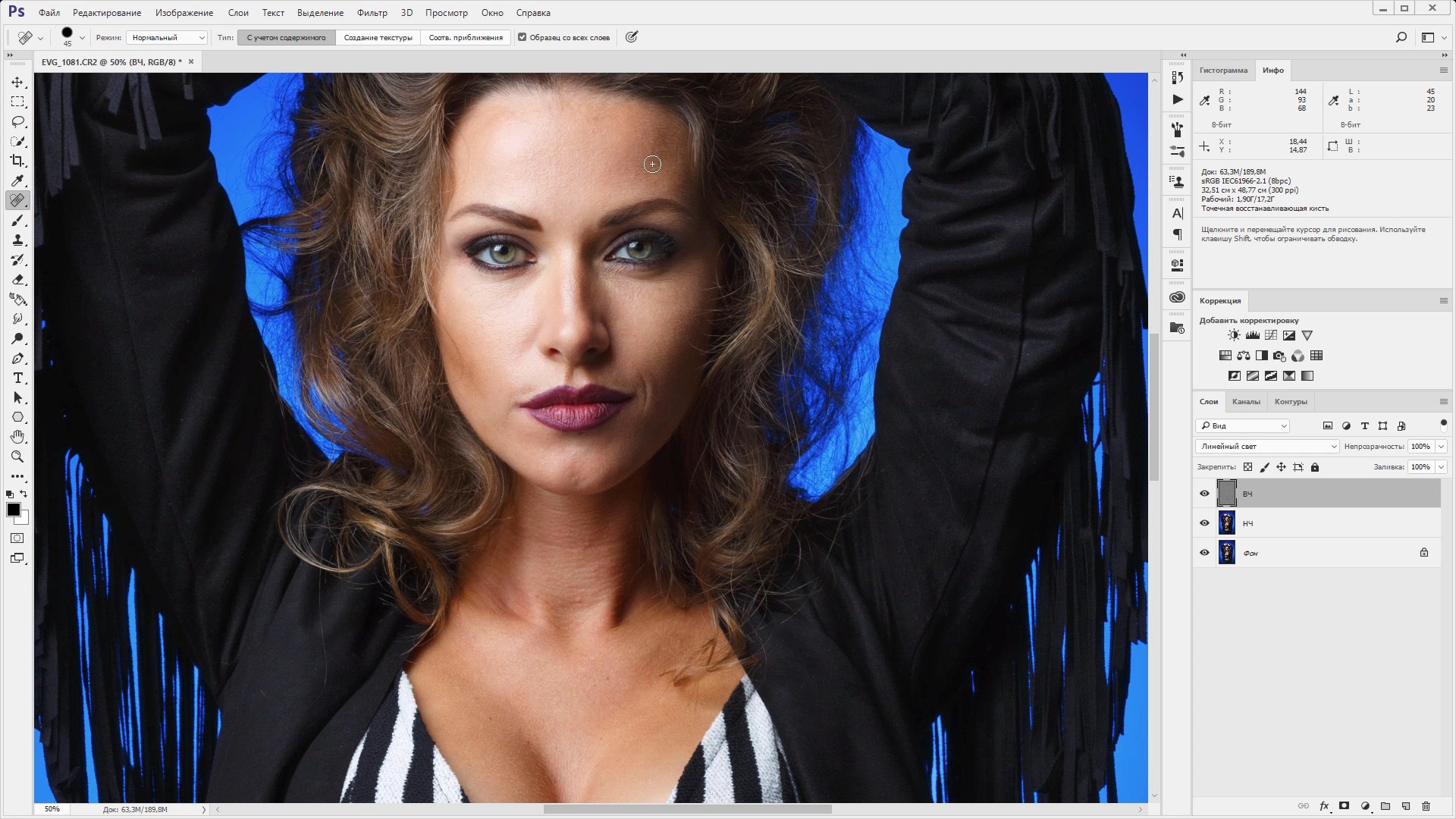
Task: Select the Horizontal Type tool
Action: (17, 378)
